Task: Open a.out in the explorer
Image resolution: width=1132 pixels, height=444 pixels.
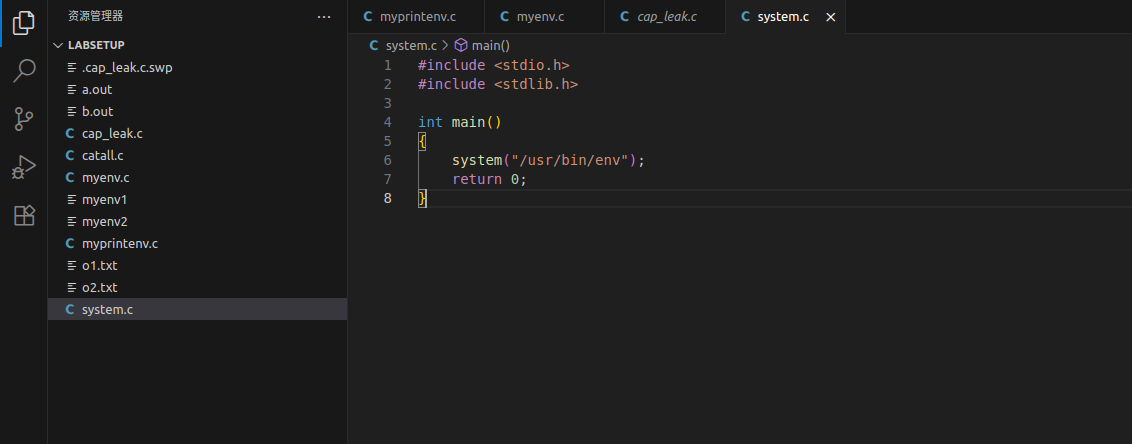Action: click(x=197, y=90)
